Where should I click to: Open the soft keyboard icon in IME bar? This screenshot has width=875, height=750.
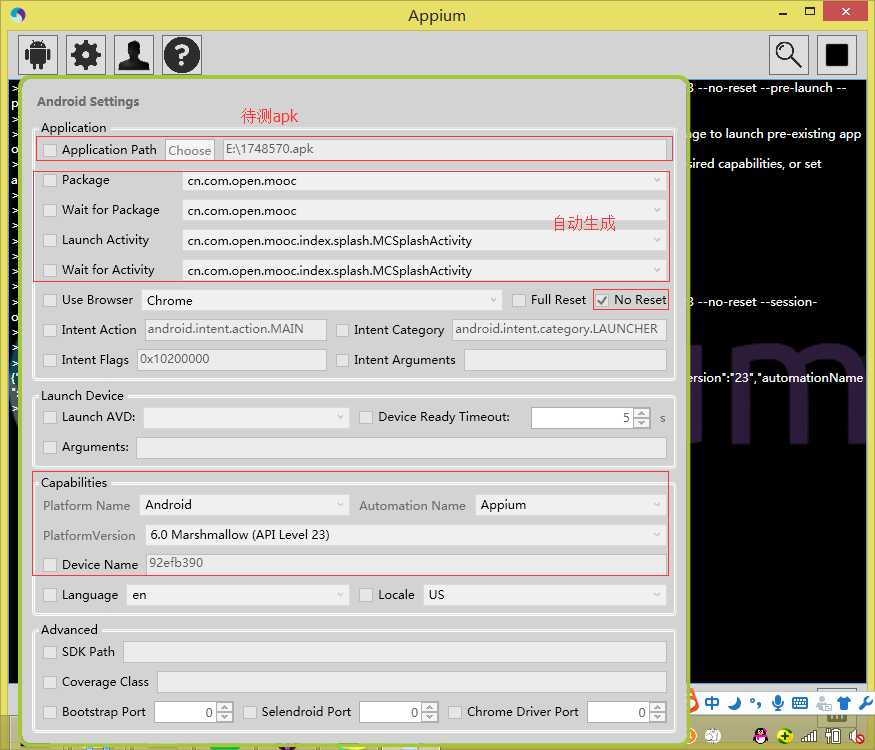coord(800,703)
